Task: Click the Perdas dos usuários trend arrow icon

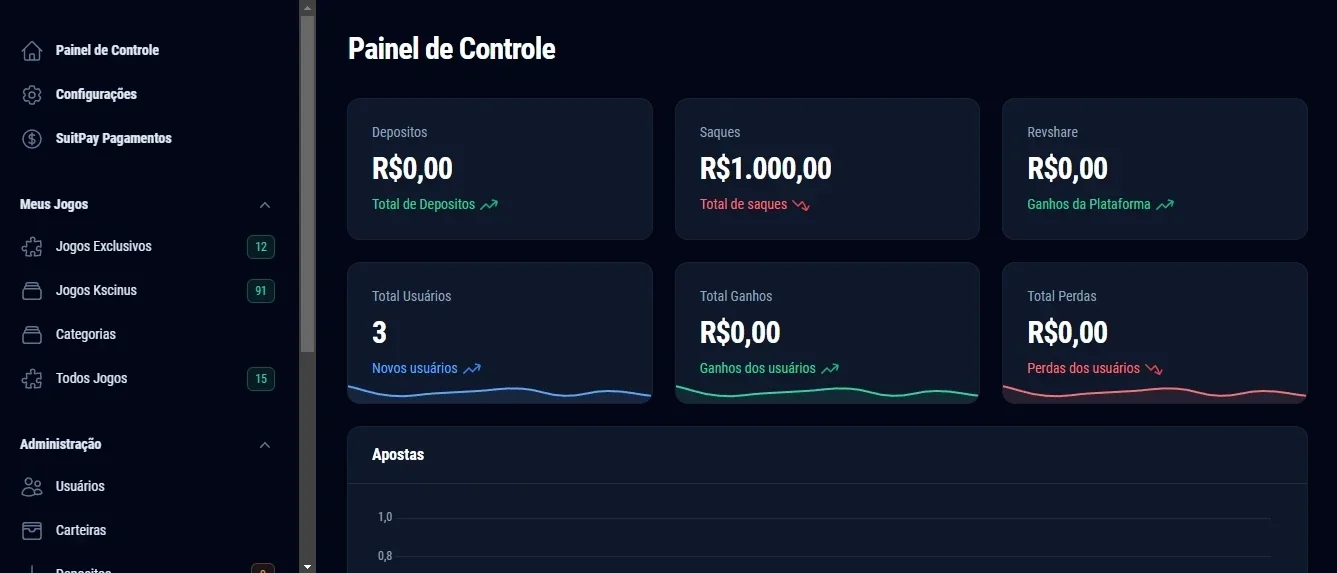Action: (1154, 368)
